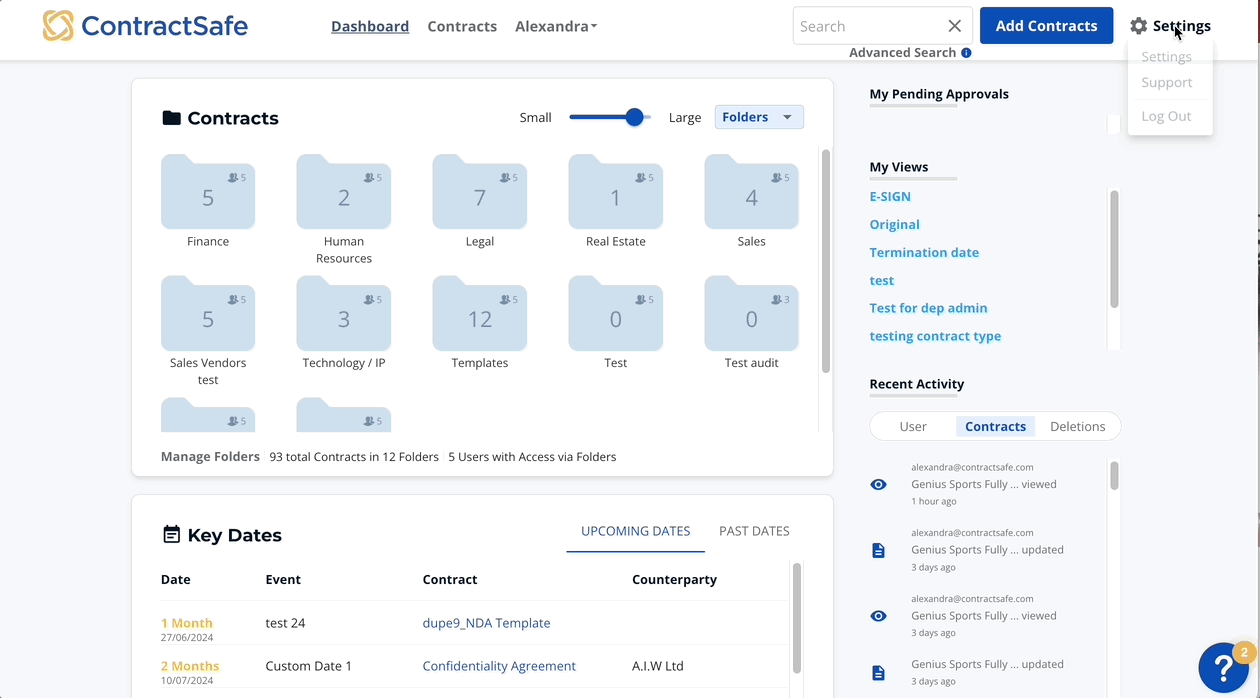Open the help question mark bubble
This screenshot has height=698, width=1260.
tap(1223, 667)
